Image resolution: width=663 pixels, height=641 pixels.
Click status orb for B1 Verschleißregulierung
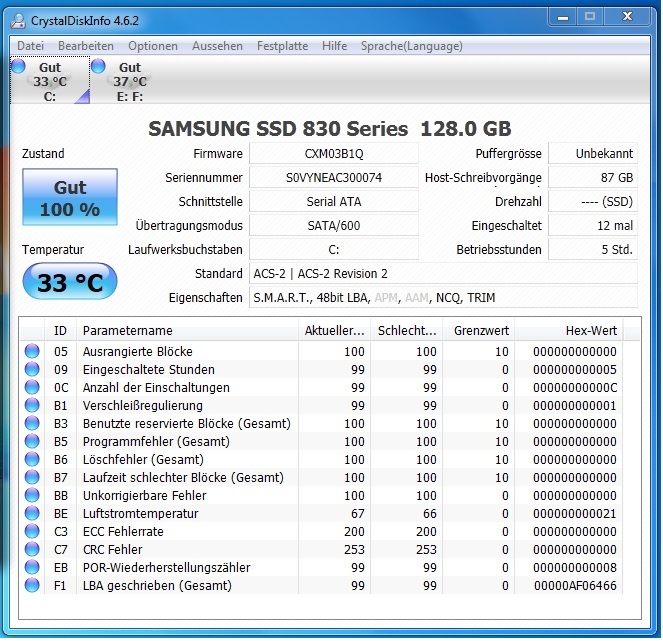coord(32,405)
